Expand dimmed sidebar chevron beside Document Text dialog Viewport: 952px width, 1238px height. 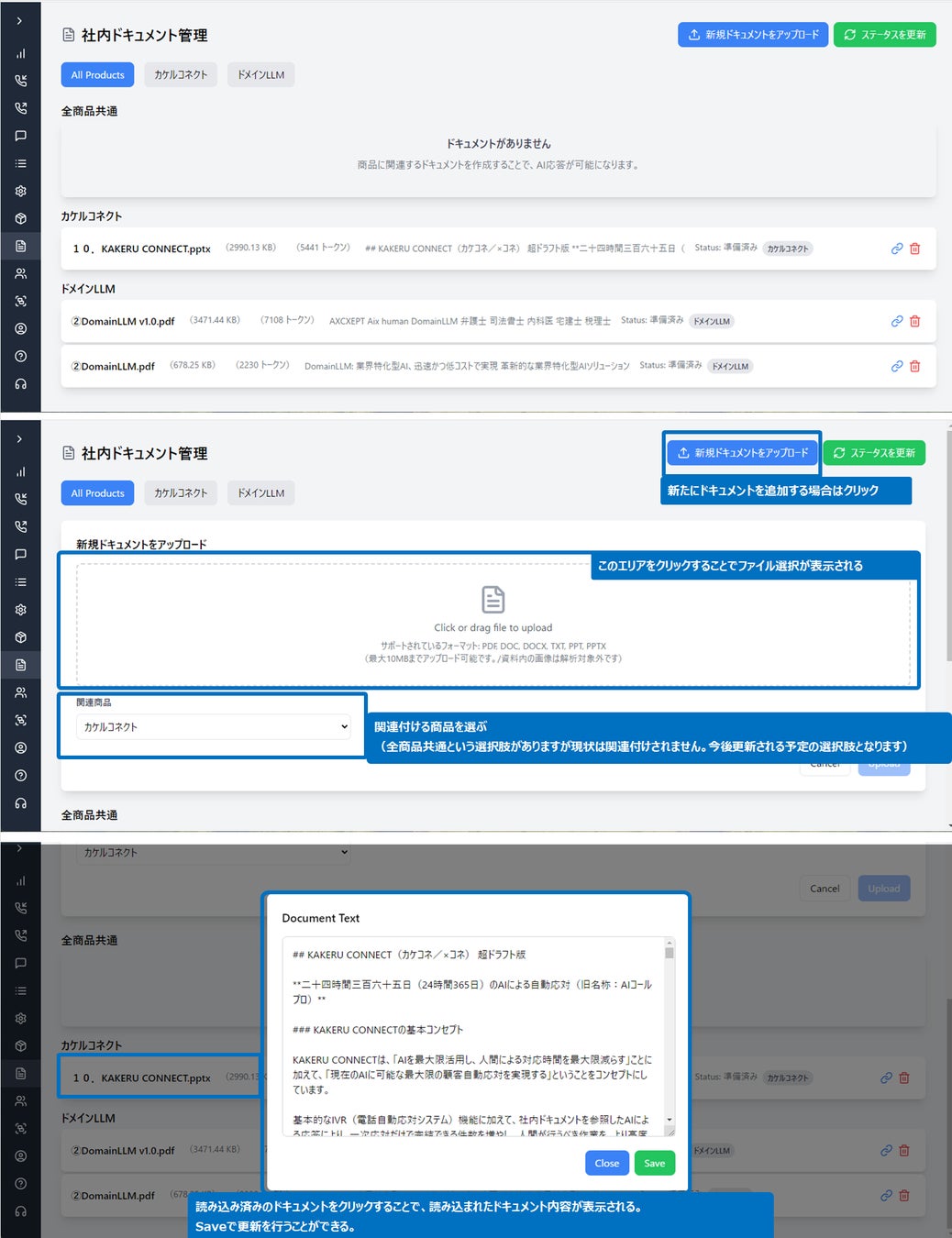coord(20,848)
